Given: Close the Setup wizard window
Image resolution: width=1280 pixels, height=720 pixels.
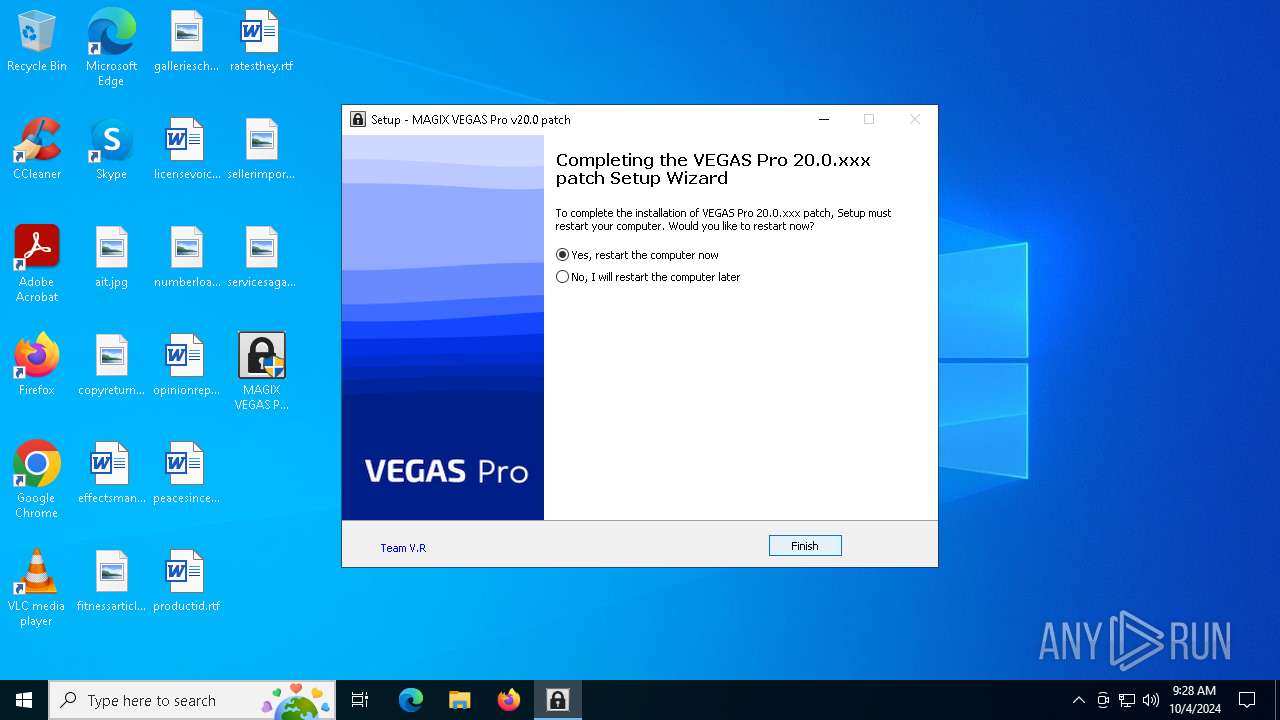Looking at the screenshot, I should pyautogui.click(x=914, y=119).
